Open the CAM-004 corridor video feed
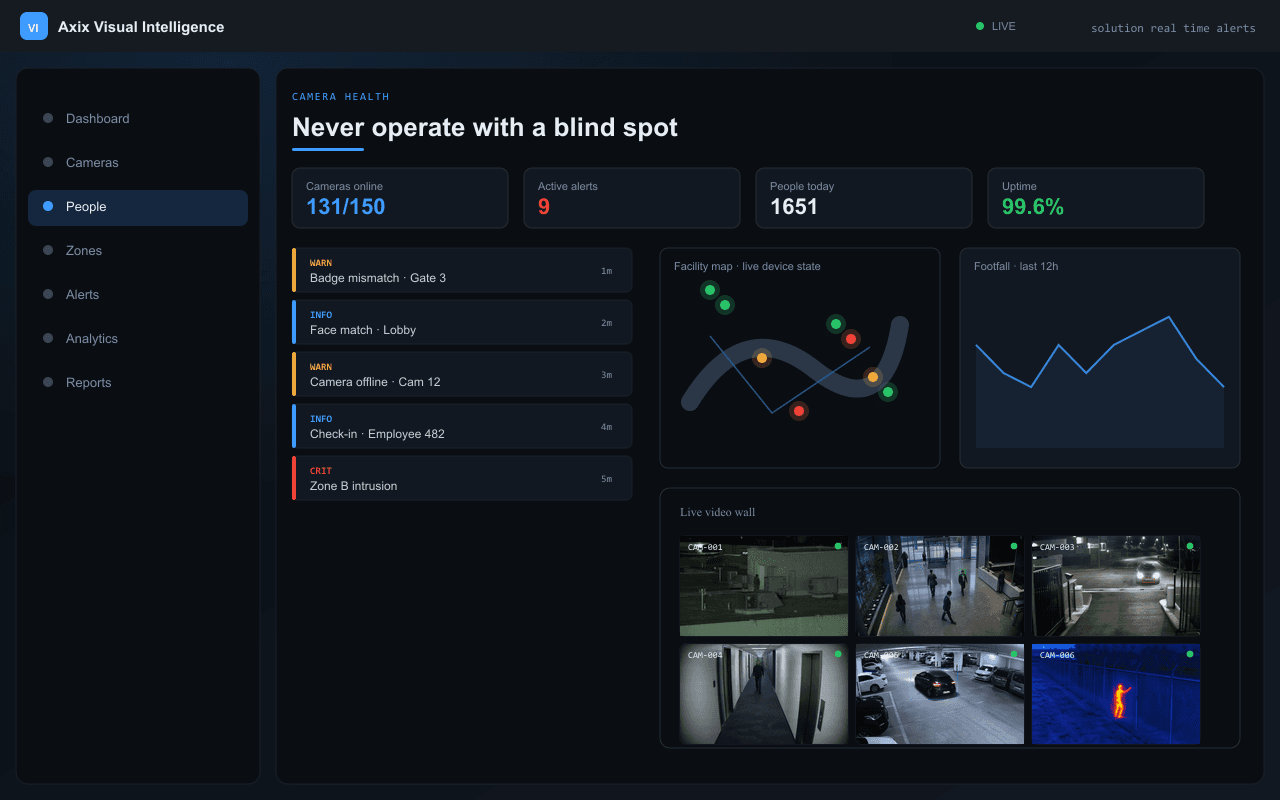This screenshot has width=1280, height=800. click(x=764, y=694)
